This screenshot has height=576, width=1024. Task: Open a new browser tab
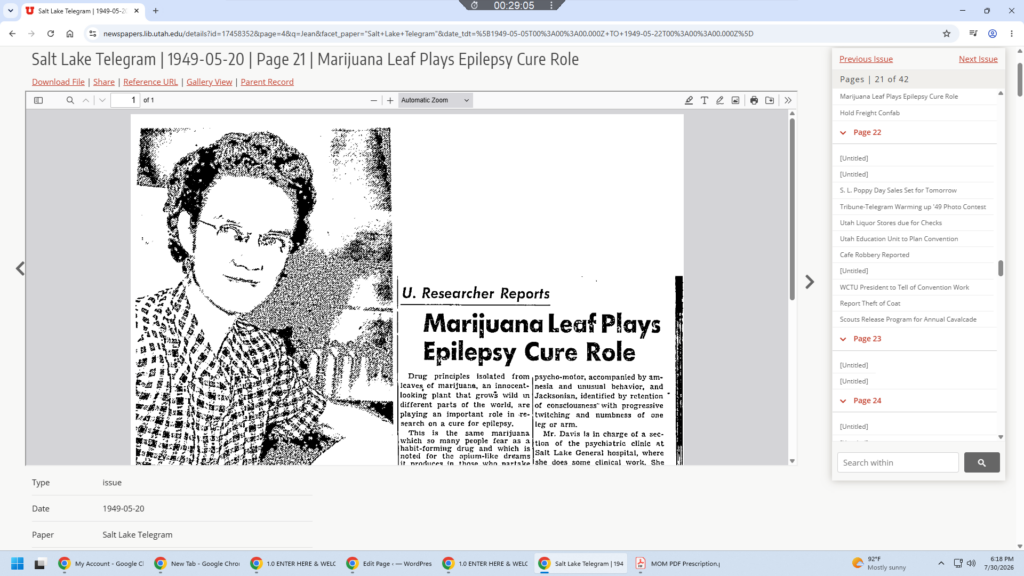coord(155,10)
